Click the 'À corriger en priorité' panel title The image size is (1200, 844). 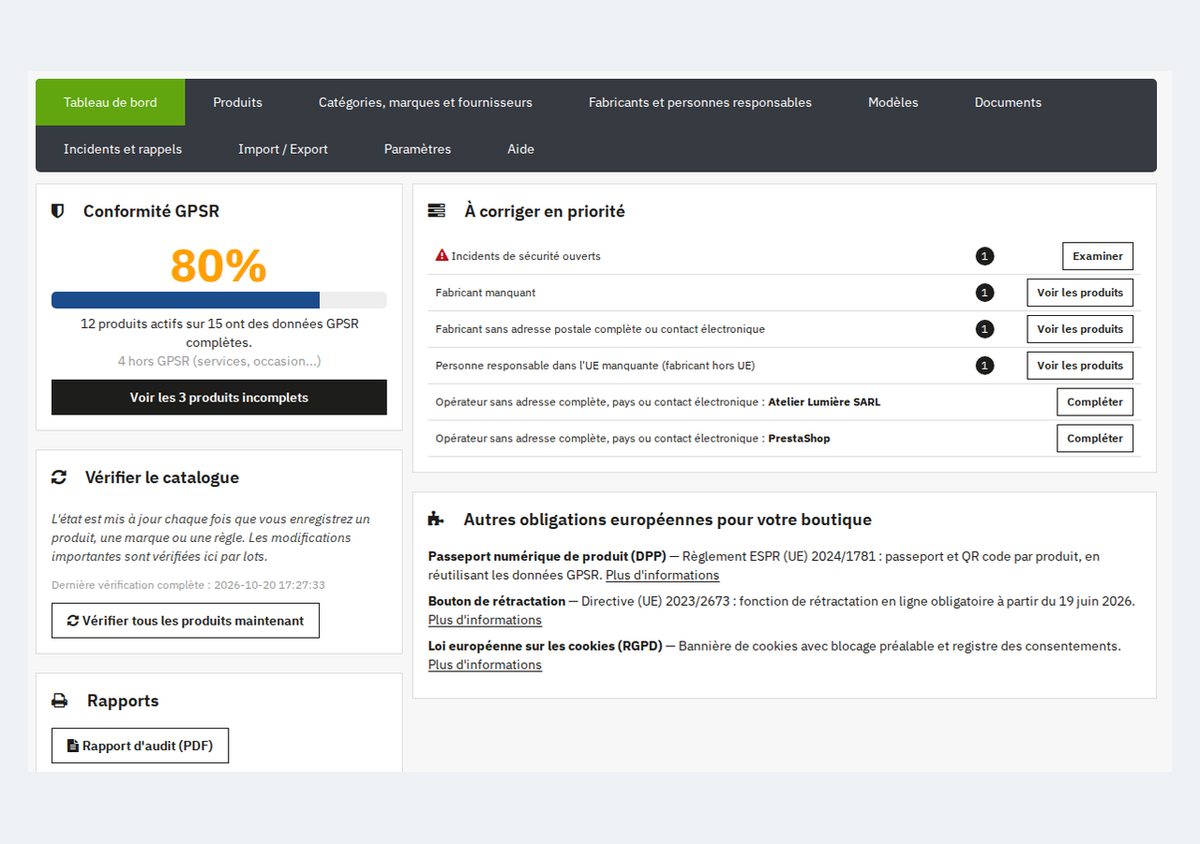pos(544,211)
